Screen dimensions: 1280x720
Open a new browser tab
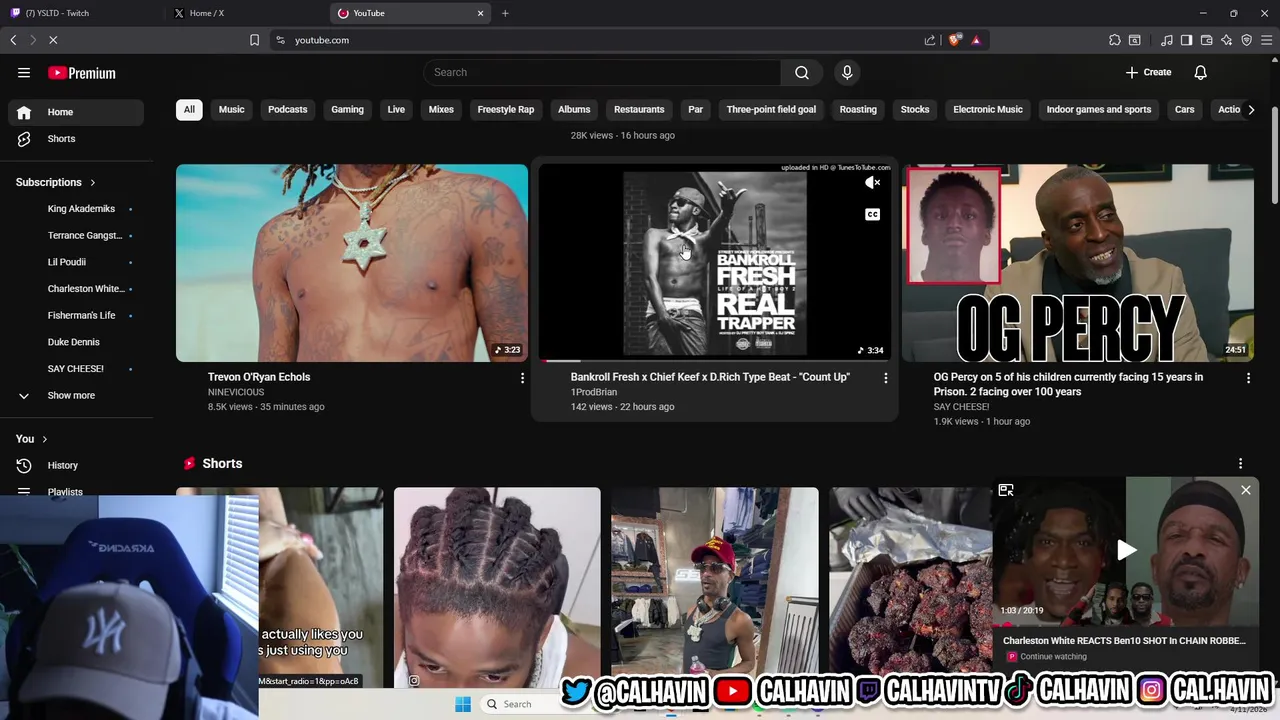505,13
